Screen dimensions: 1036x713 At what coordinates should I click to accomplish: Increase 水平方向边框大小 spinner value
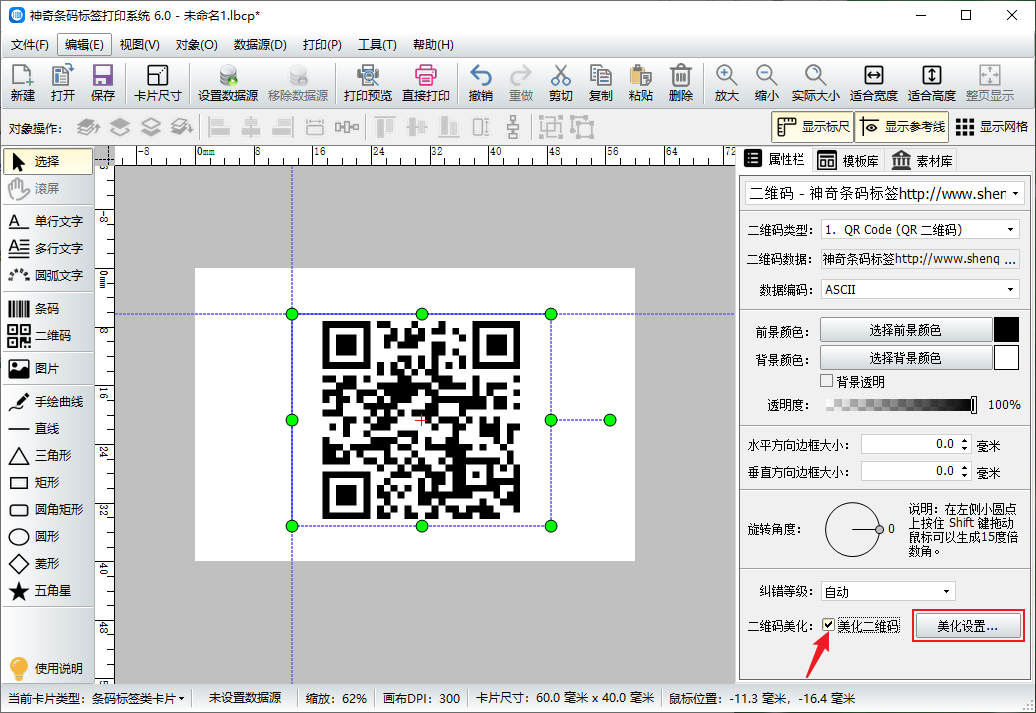click(965, 440)
